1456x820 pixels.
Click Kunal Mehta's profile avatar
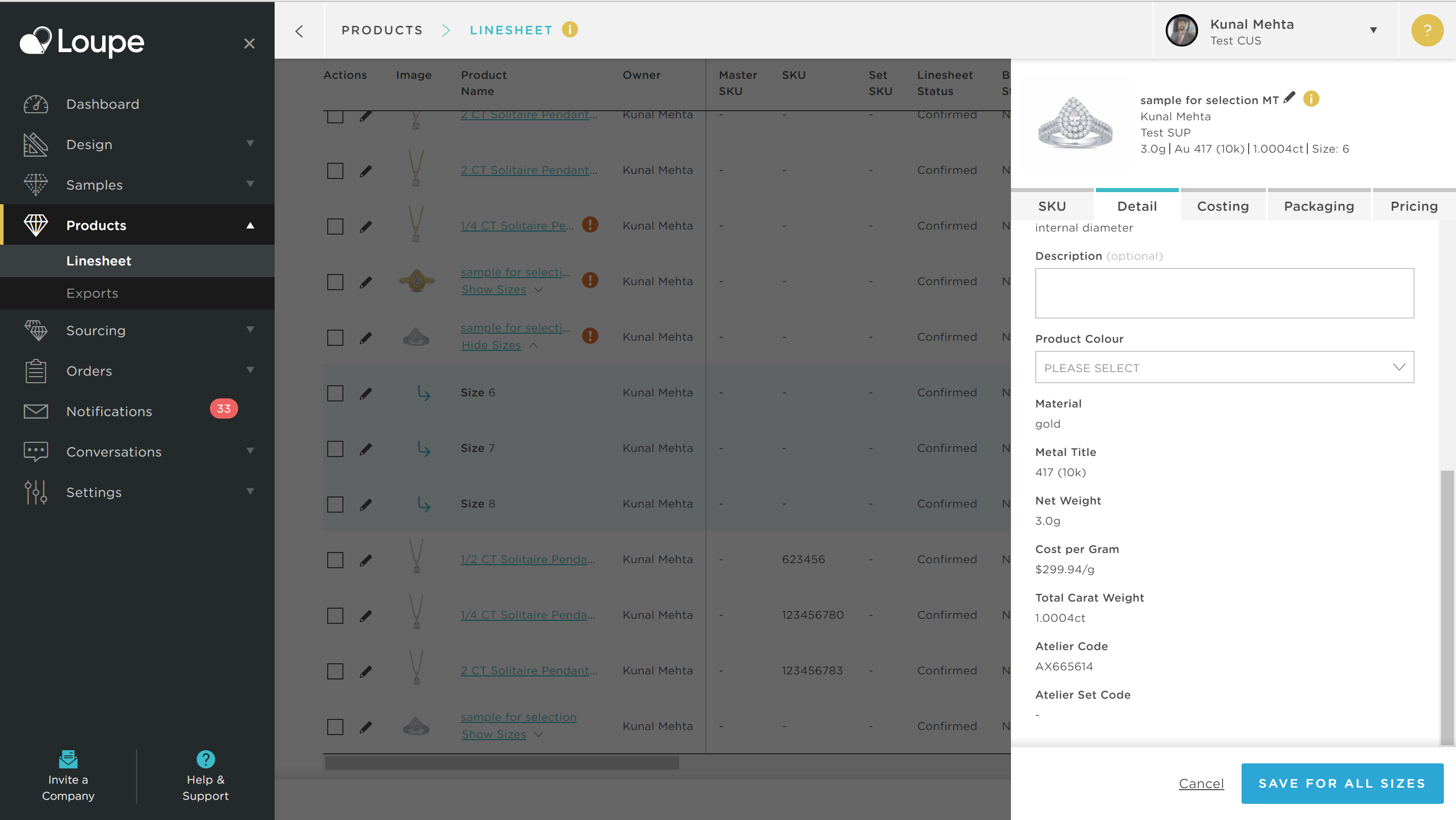(1181, 30)
